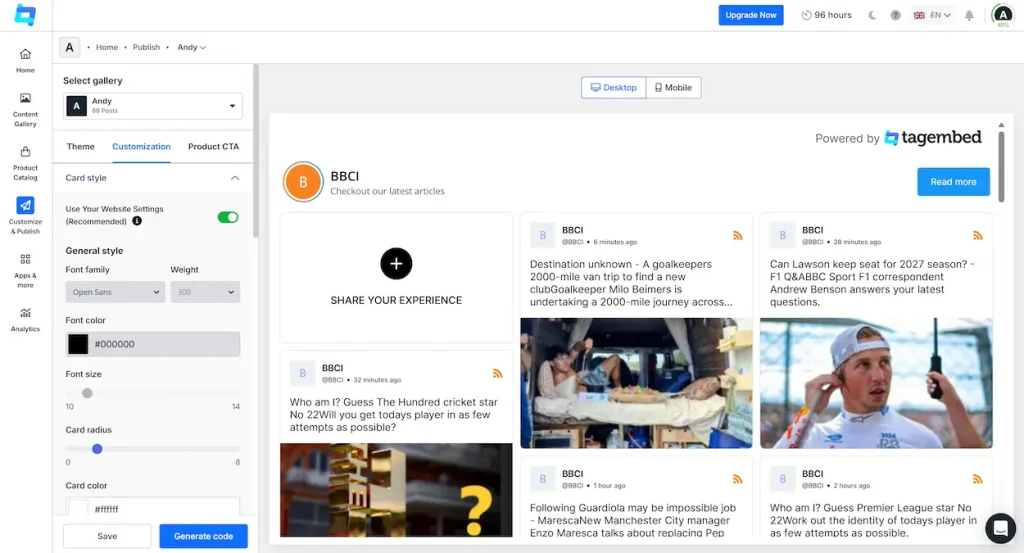Click RSS icon on 2 hours ago post

pyautogui.click(x=978, y=479)
